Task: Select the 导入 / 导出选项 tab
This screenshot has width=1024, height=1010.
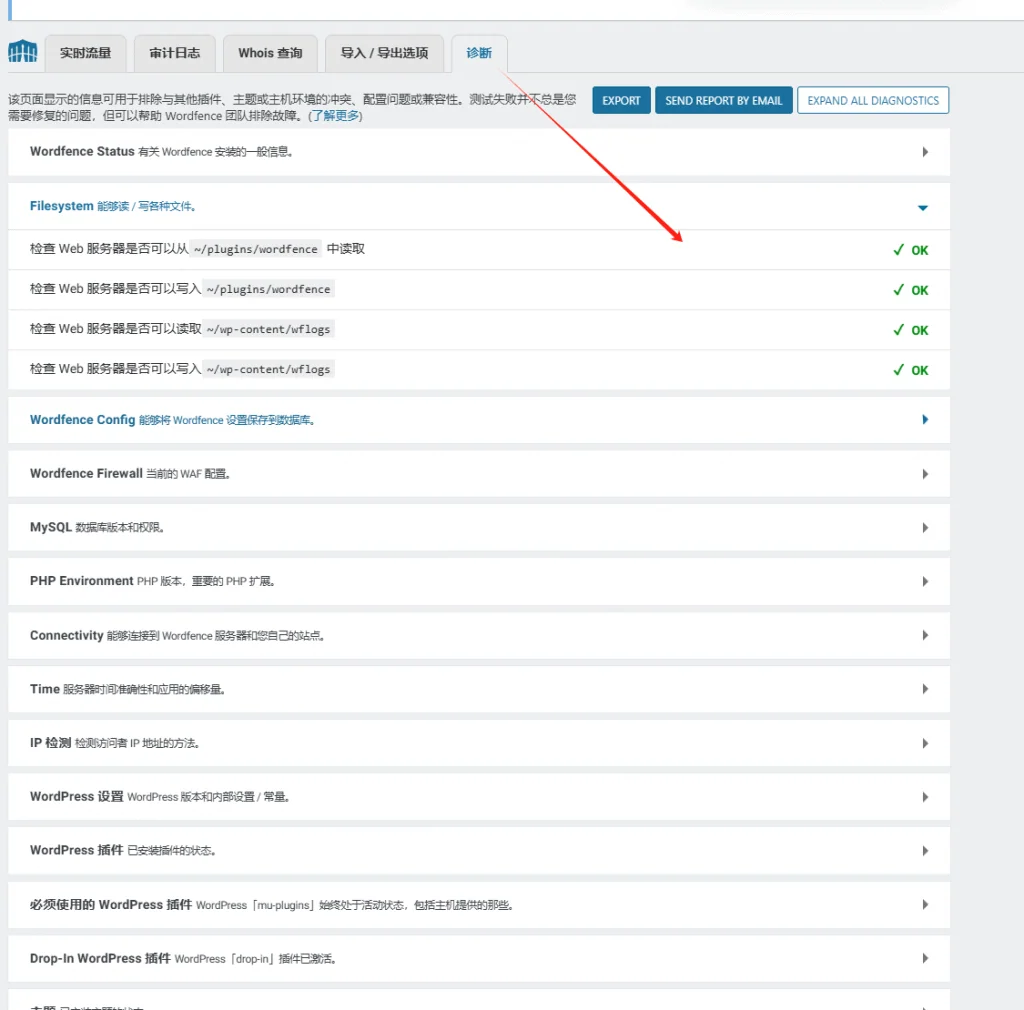Action: 384,54
